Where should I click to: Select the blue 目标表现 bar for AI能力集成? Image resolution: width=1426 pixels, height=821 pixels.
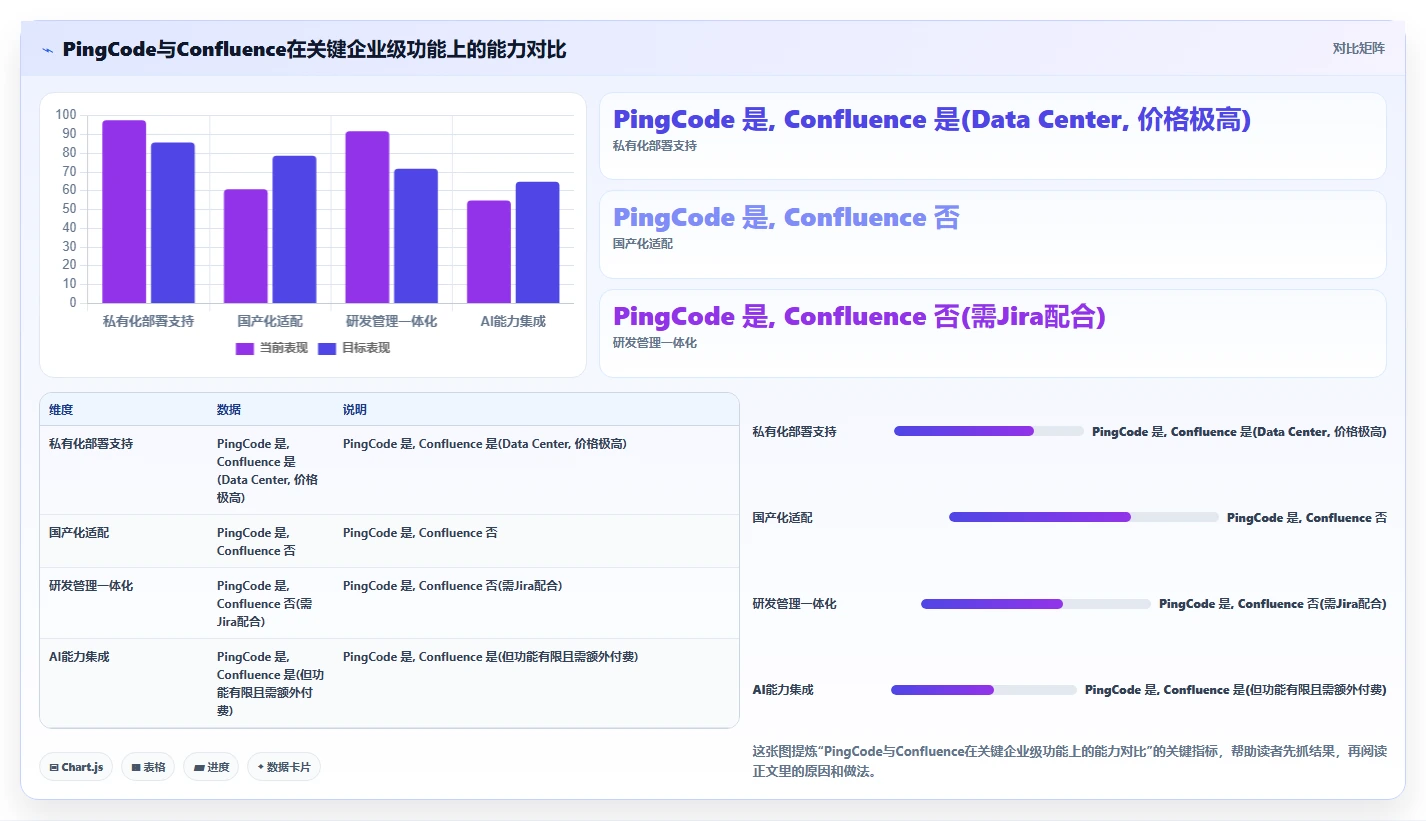537,242
